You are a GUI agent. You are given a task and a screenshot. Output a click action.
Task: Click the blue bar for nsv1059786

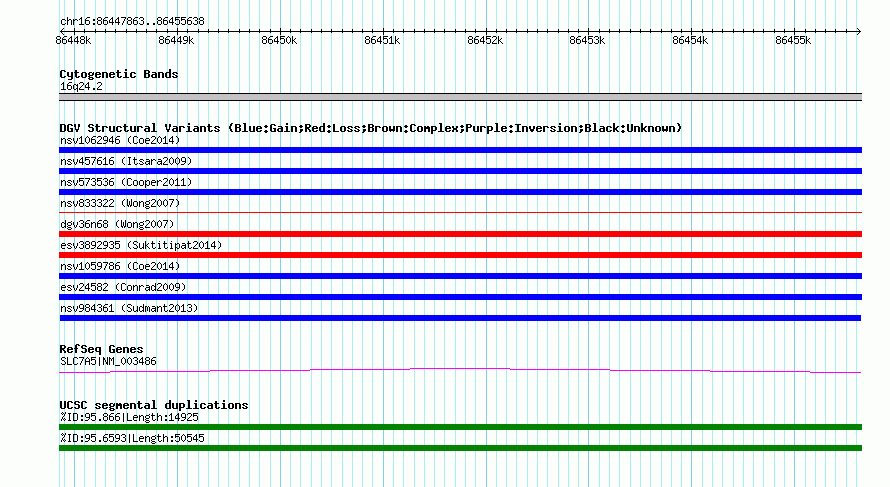pos(460,276)
